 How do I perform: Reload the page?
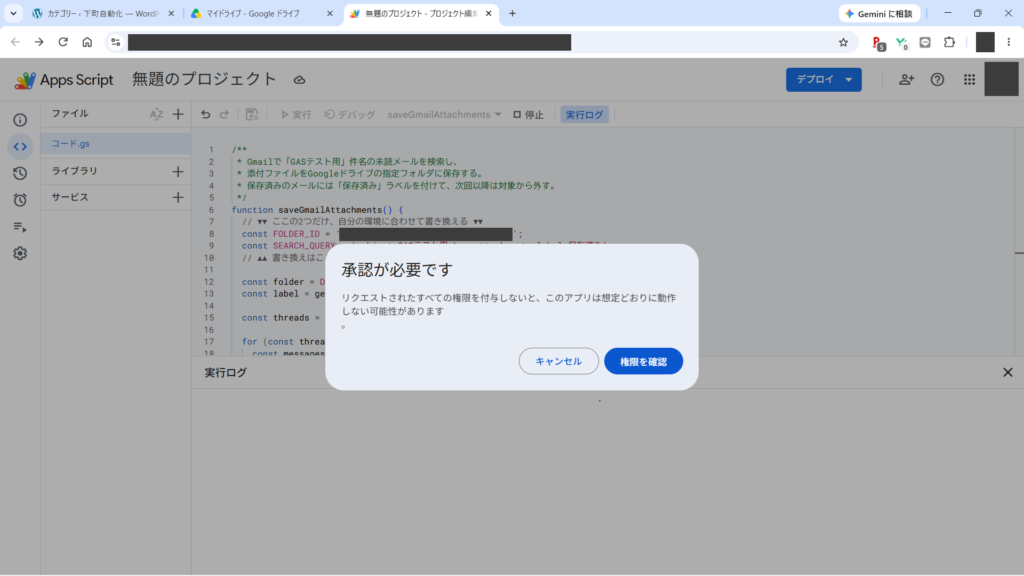(x=63, y=42)
